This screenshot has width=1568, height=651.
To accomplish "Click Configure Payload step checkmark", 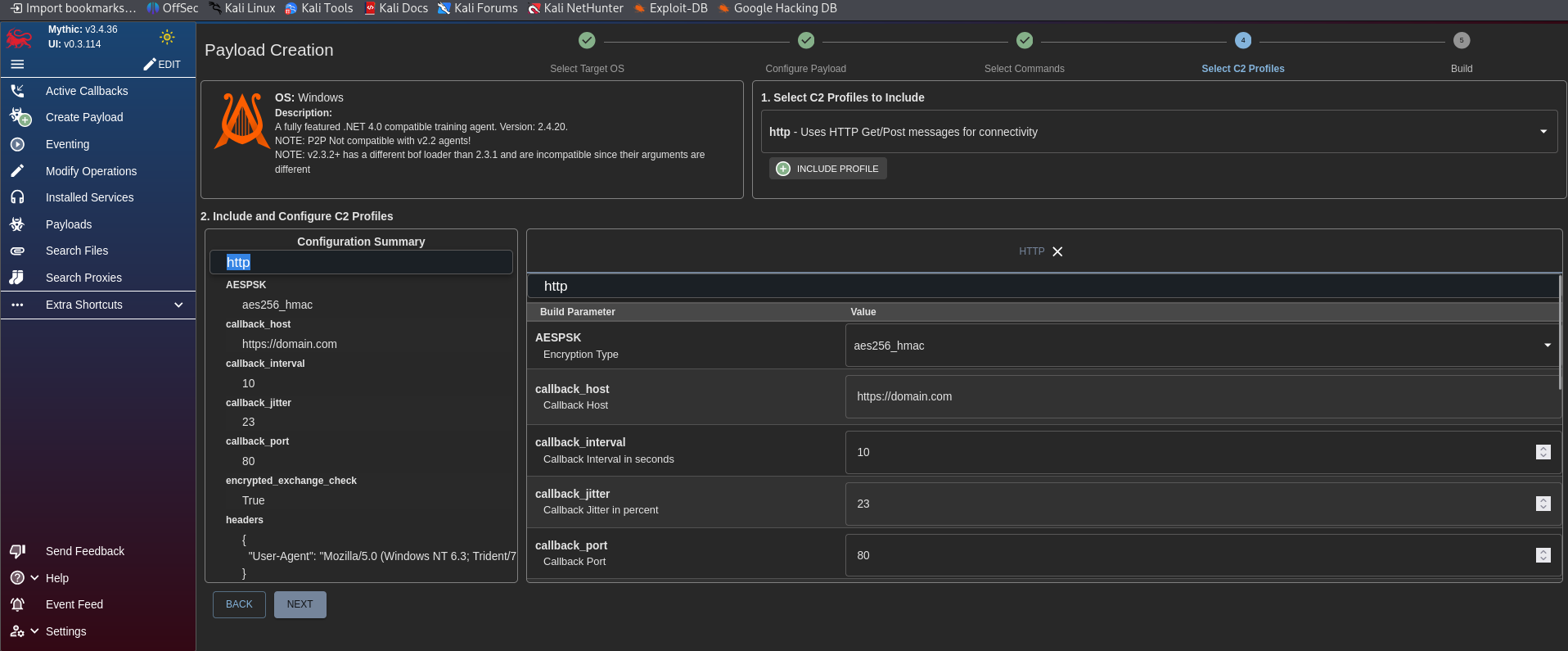I will (806, 40).
